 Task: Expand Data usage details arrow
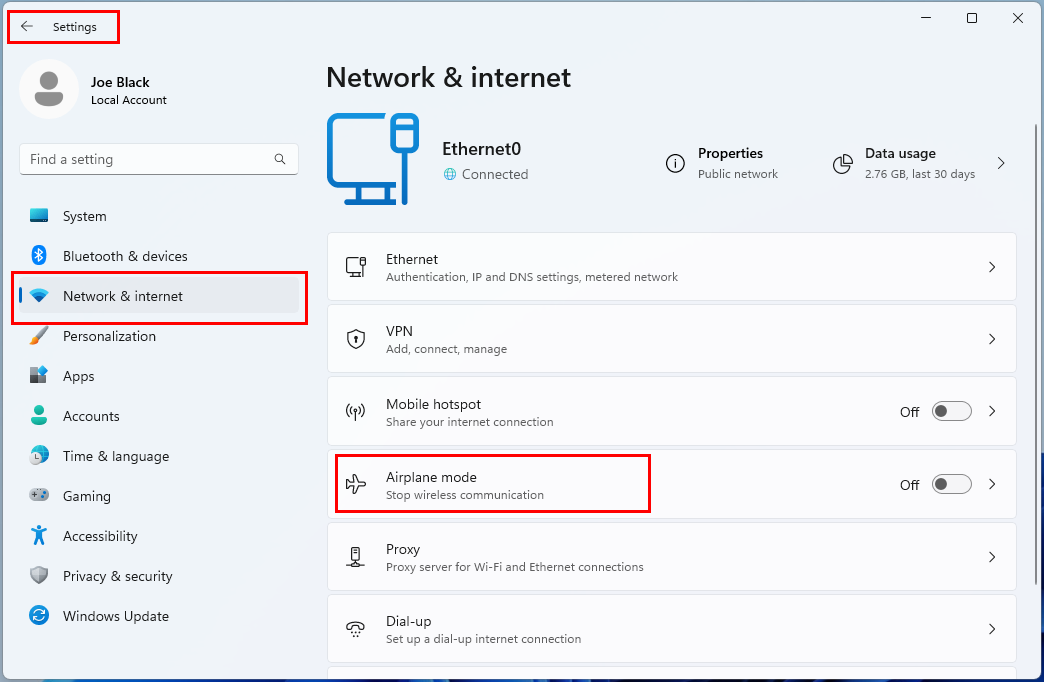click(x=1001, y=162)
